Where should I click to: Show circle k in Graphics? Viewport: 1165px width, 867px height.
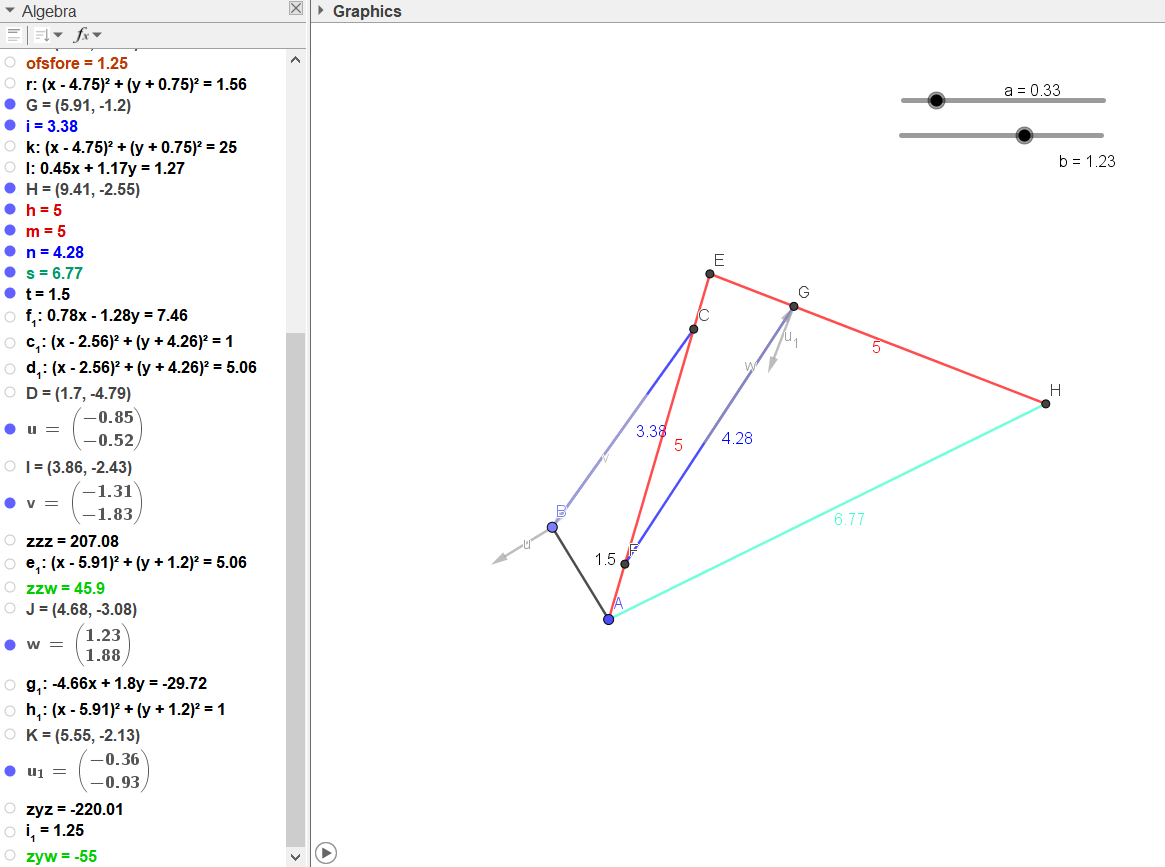[x=10, y=146]
